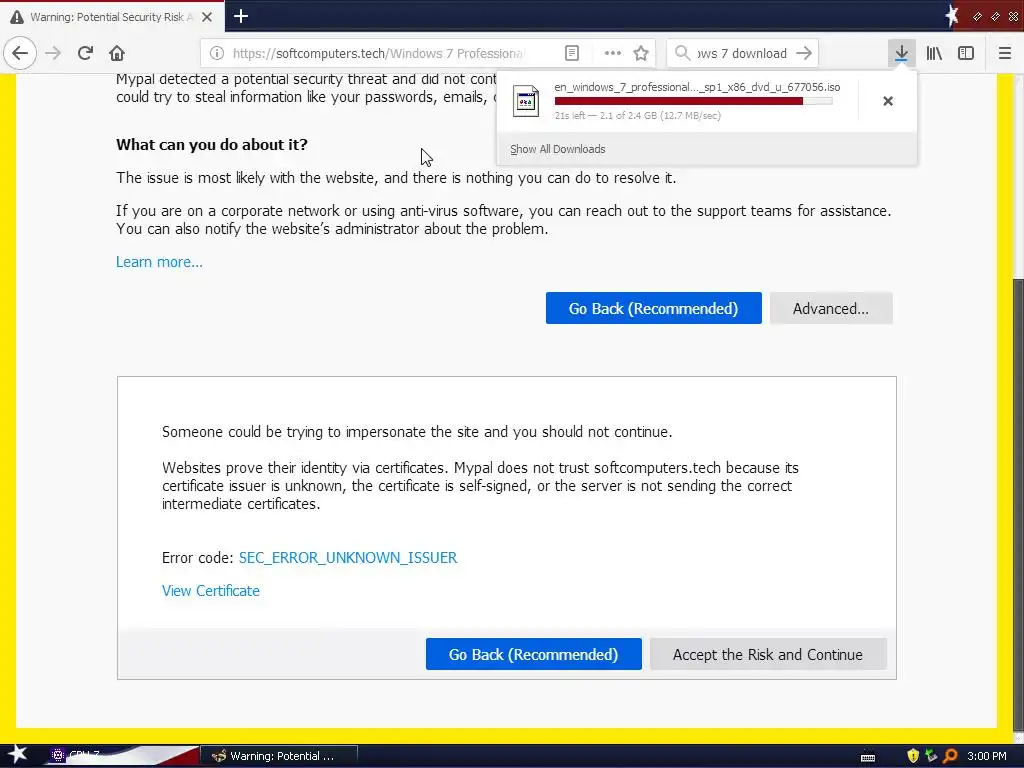This screenshot has width=1024, height=768.
Task: Open the hamburger application menu
Action: (x=1005, y=53)
